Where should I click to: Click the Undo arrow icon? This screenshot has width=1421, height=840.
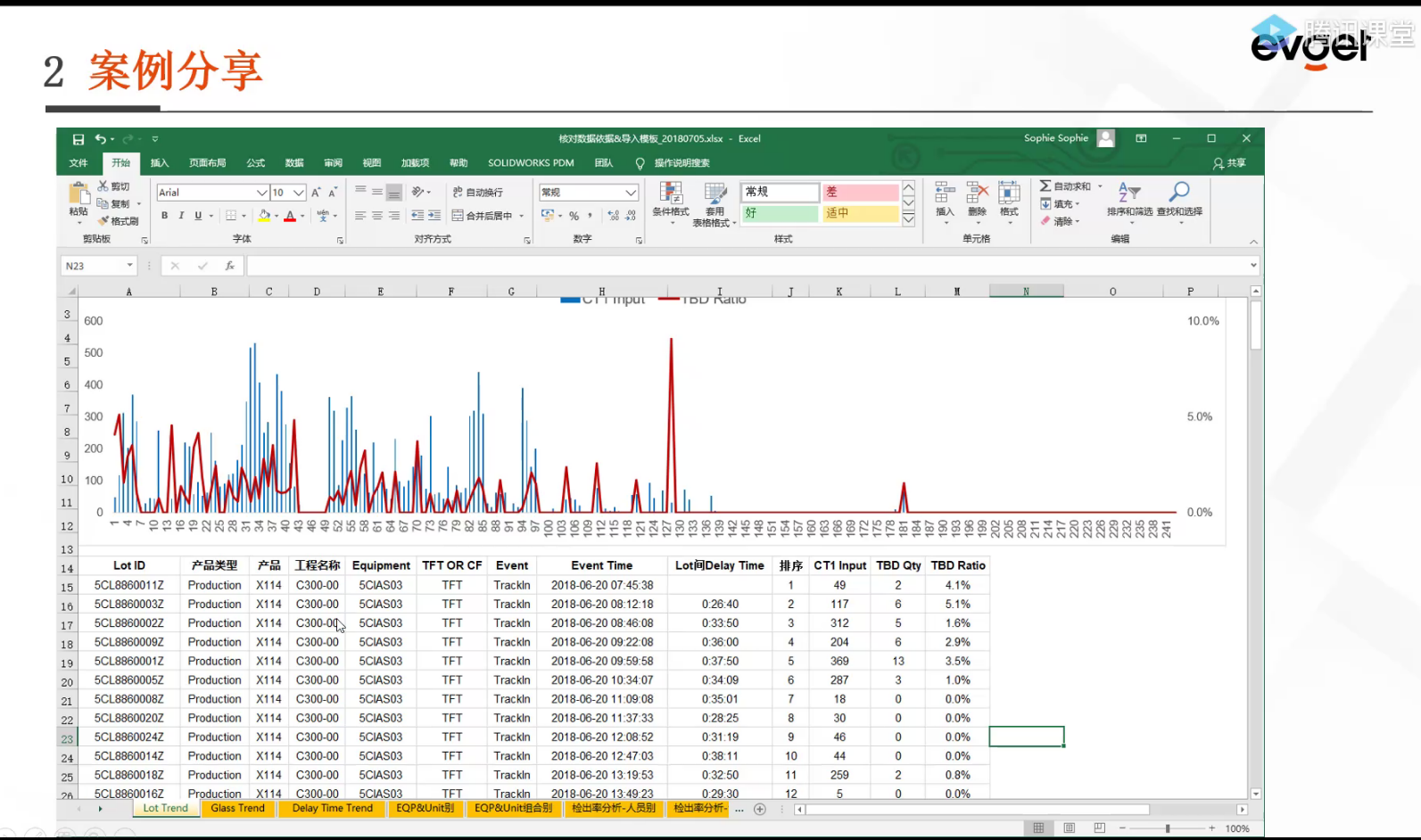[101, 139]
